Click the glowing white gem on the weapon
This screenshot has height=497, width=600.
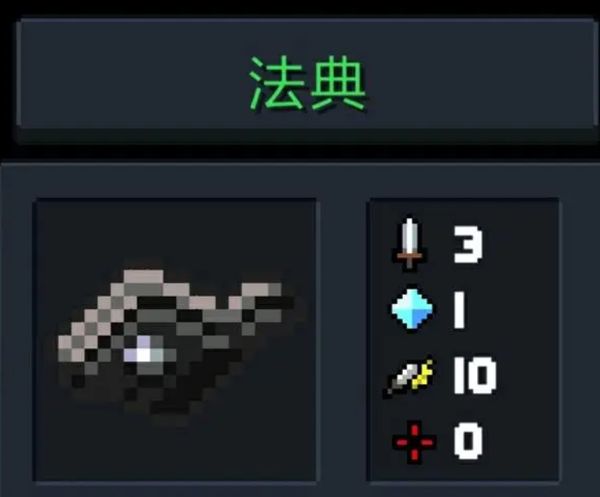click(144, 351)
